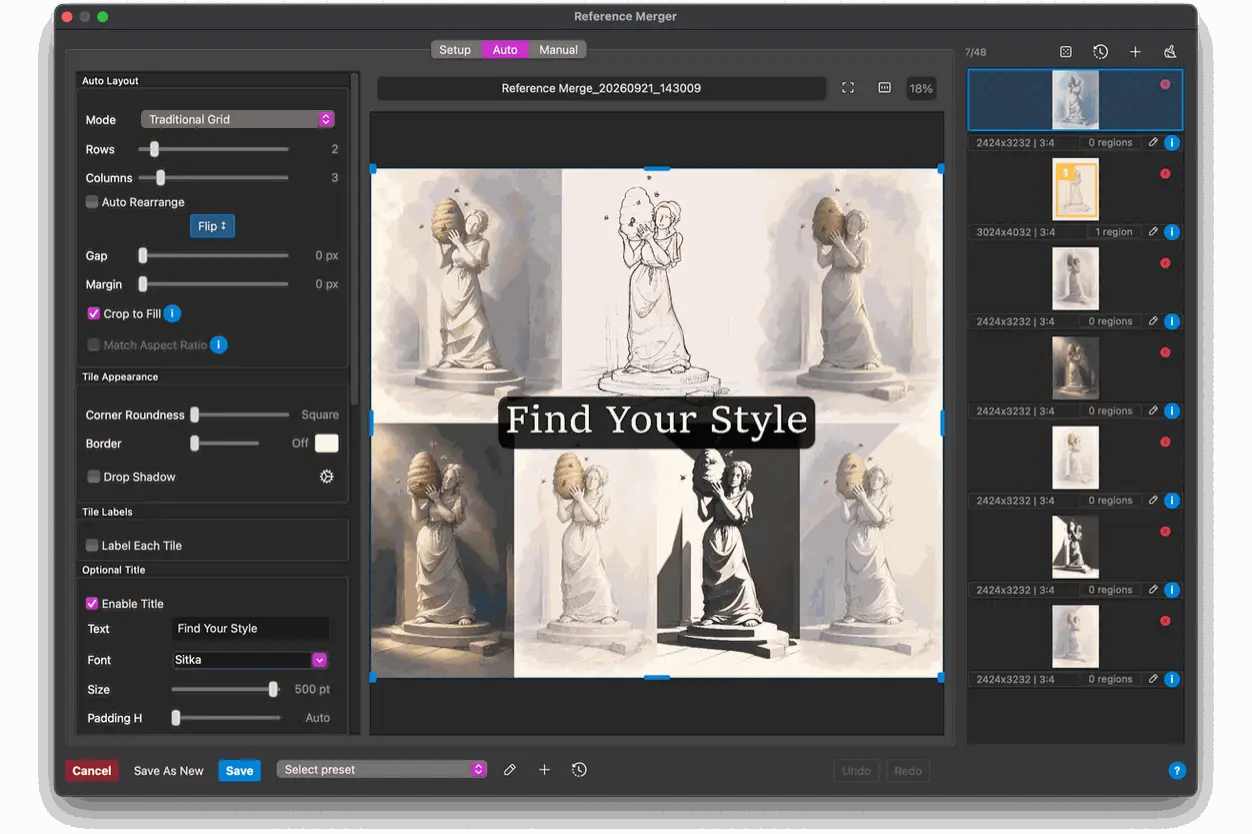Remove the image with the orange region marker
Viewport: 1252px width, 834px height.
tap(1165, 174)
